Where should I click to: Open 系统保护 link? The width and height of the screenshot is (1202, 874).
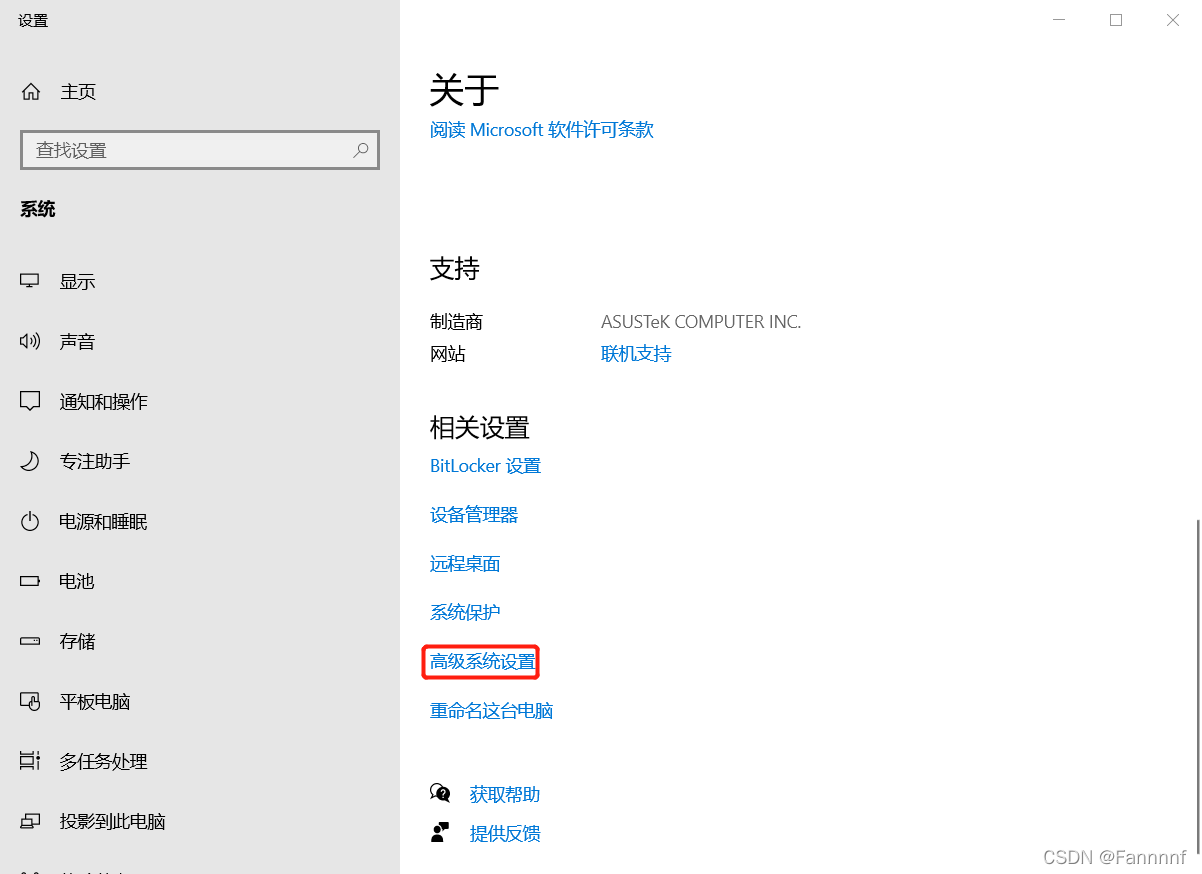(x=465, y=611)
